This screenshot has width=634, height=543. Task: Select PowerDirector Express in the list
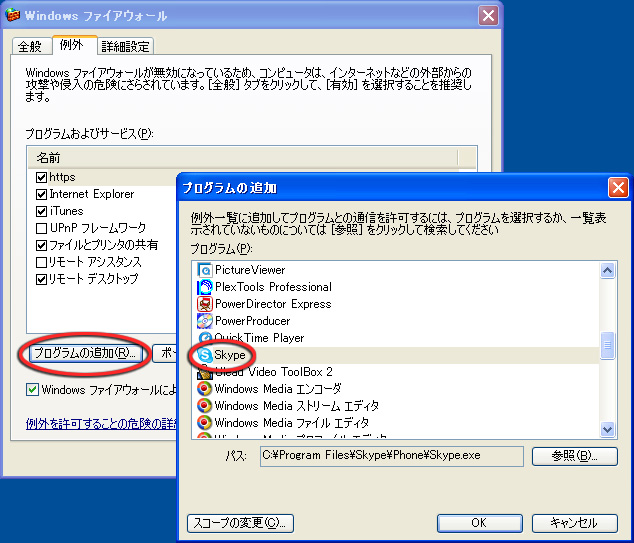(273, 304)
